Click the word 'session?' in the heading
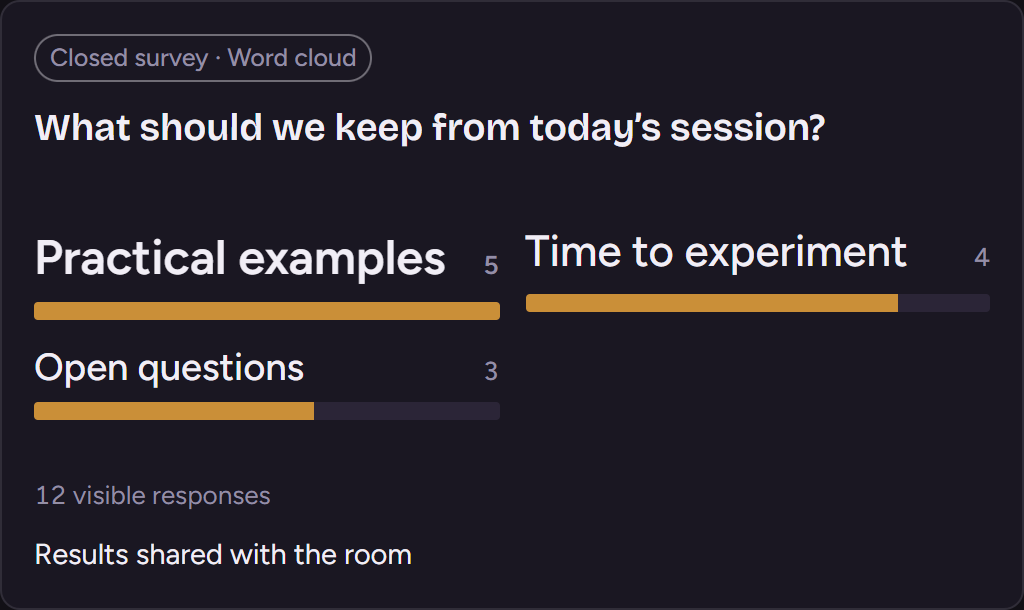The image size is (1024, 610). [x=748, y=127]
